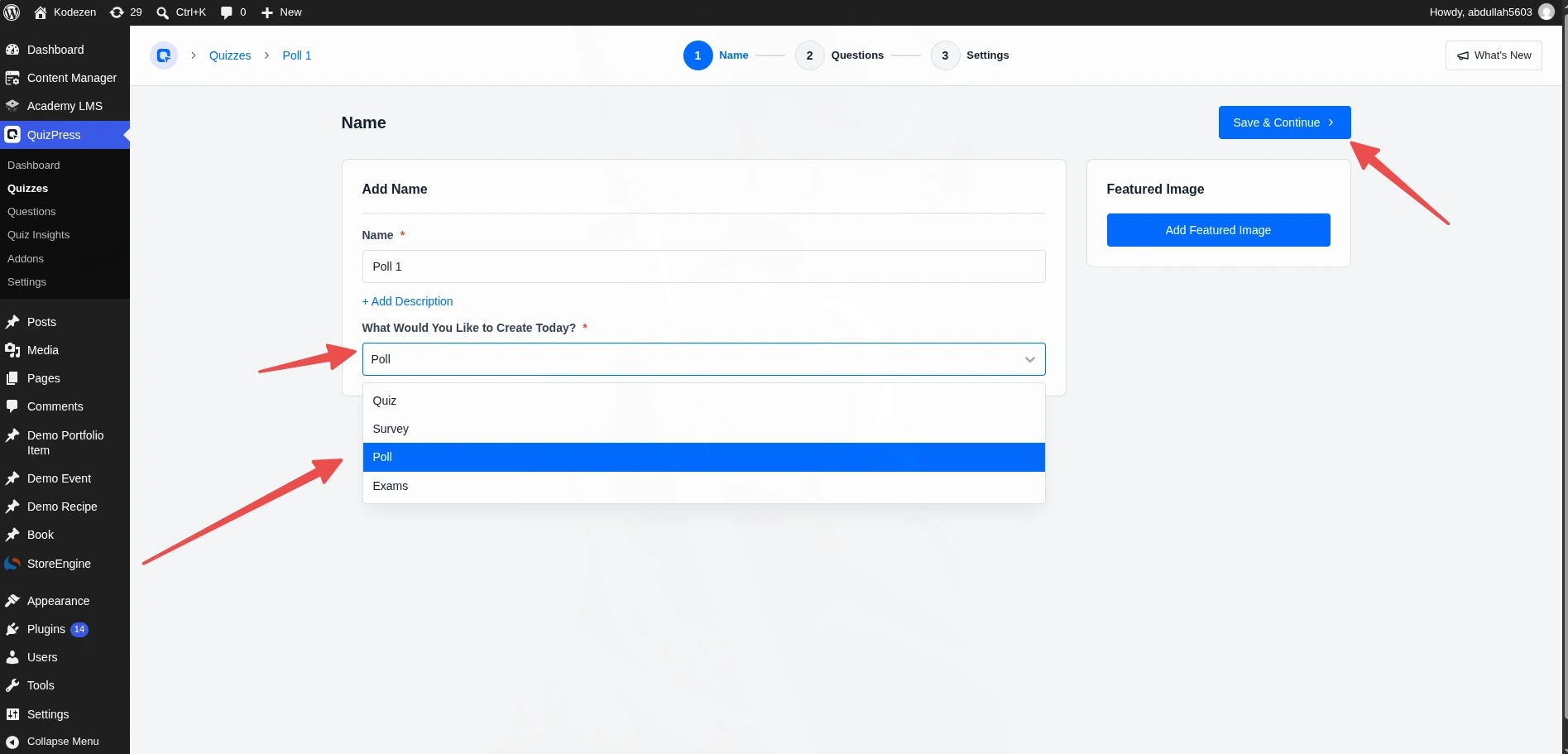This screenshot has width=1568, height=754.
Task: Open Academy LMS graduation cap icon
Action: (x=12, y=106)
